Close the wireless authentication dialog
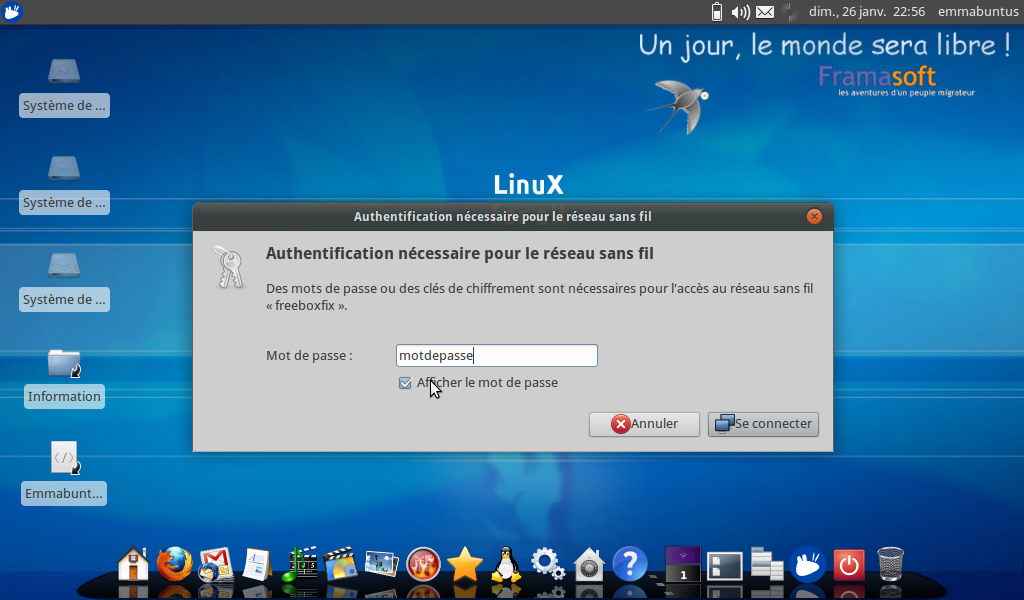Image resolution: width=1024 pixels, height=600 pixels. point(814,216)
